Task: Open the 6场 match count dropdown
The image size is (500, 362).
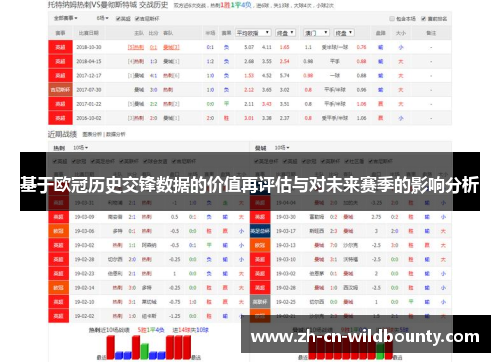Action: pos(102,18)
